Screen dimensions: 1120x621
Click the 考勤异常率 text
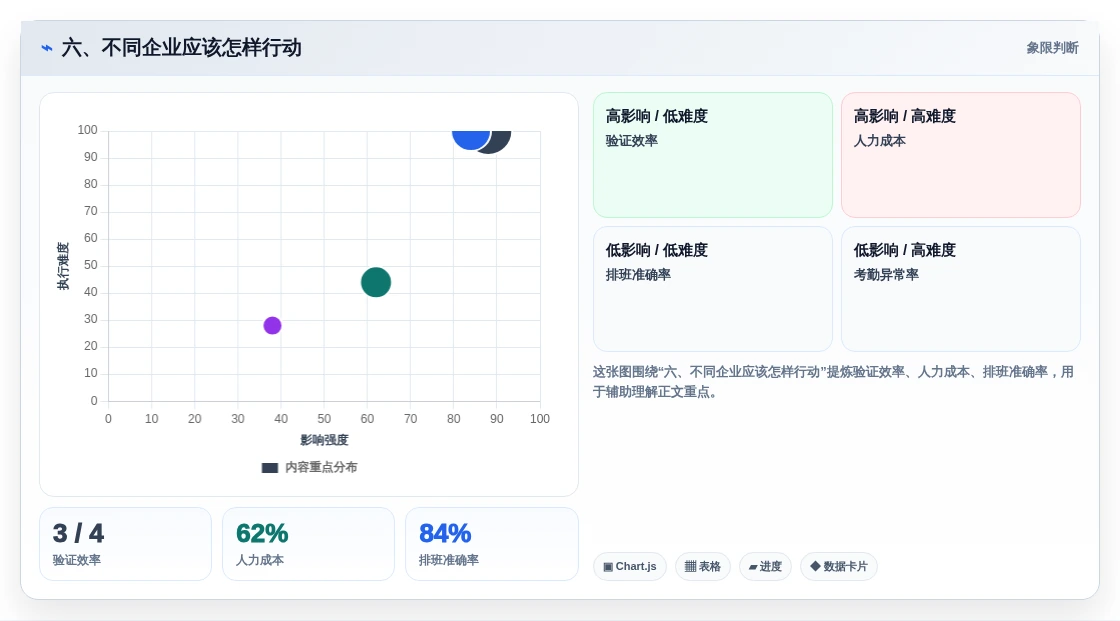coord(886,274)
